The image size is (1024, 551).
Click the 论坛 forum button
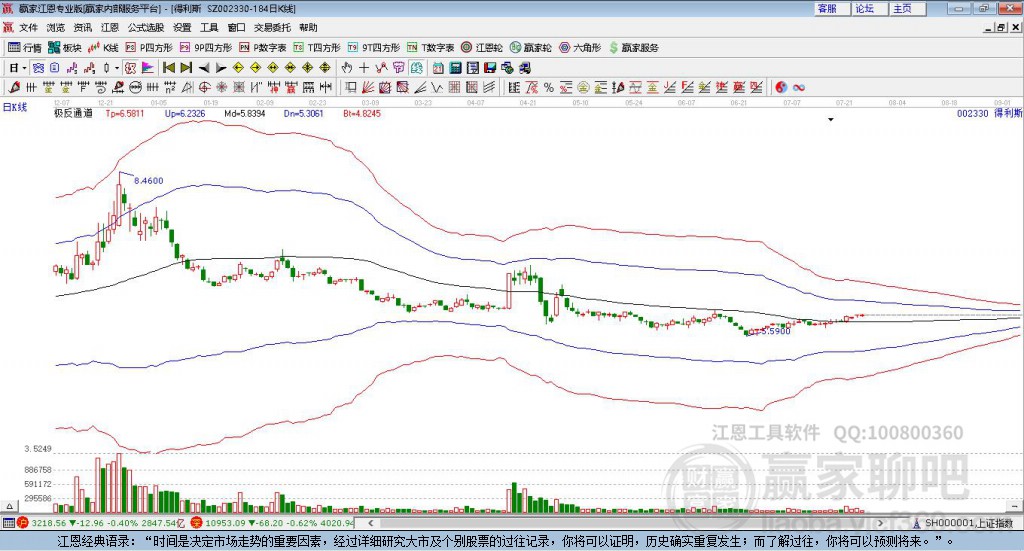click(x=870, y=8)
